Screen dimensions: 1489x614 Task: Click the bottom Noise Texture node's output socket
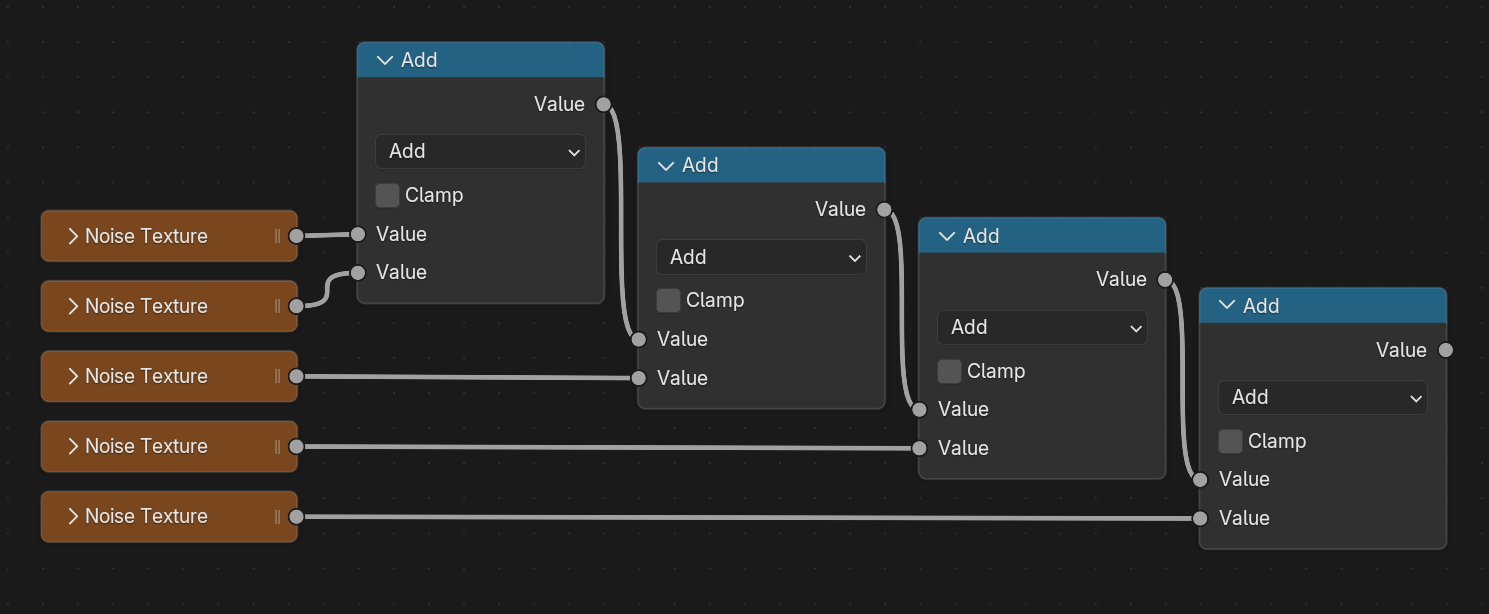(296, 516)
